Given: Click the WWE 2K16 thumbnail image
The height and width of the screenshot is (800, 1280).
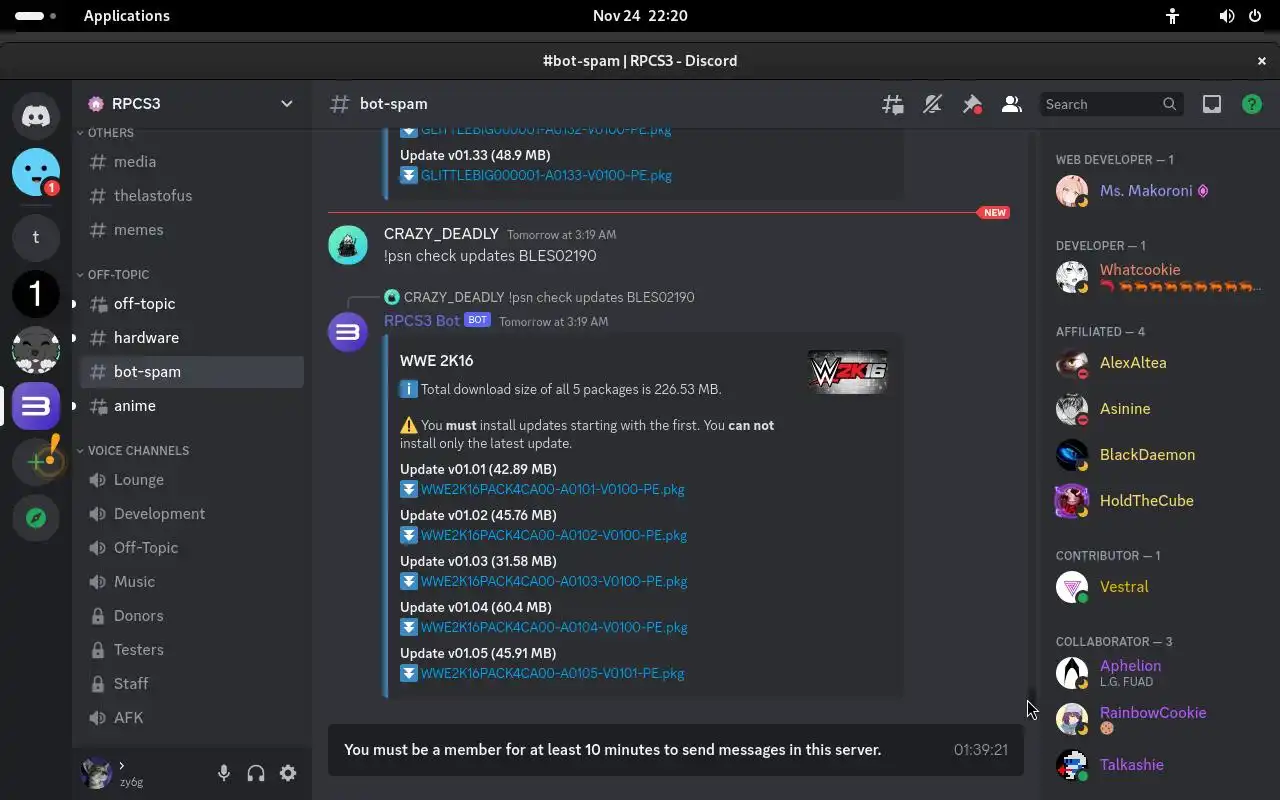Looking at the screenshot, I should pos(847,371).
